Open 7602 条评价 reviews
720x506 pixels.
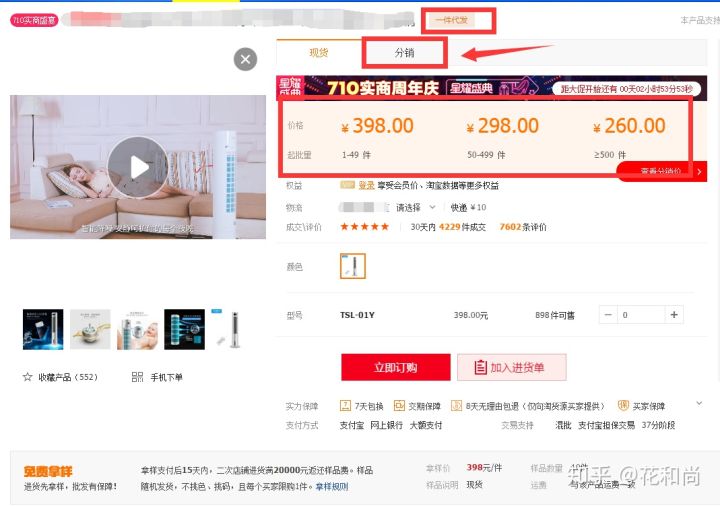click(523, 227)
